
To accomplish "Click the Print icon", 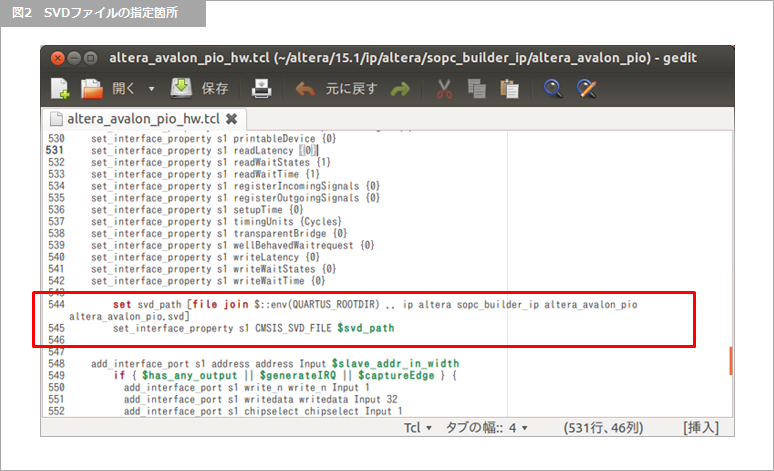I will pos(261,89).
